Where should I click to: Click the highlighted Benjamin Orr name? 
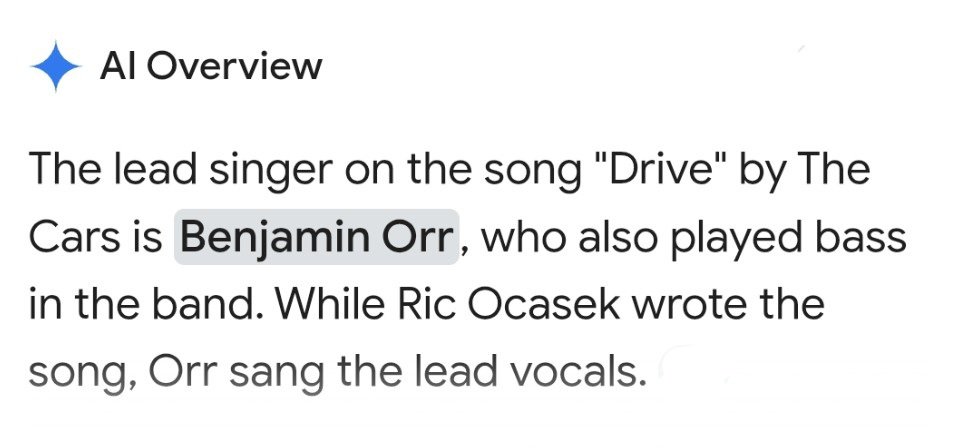point(316,237)
